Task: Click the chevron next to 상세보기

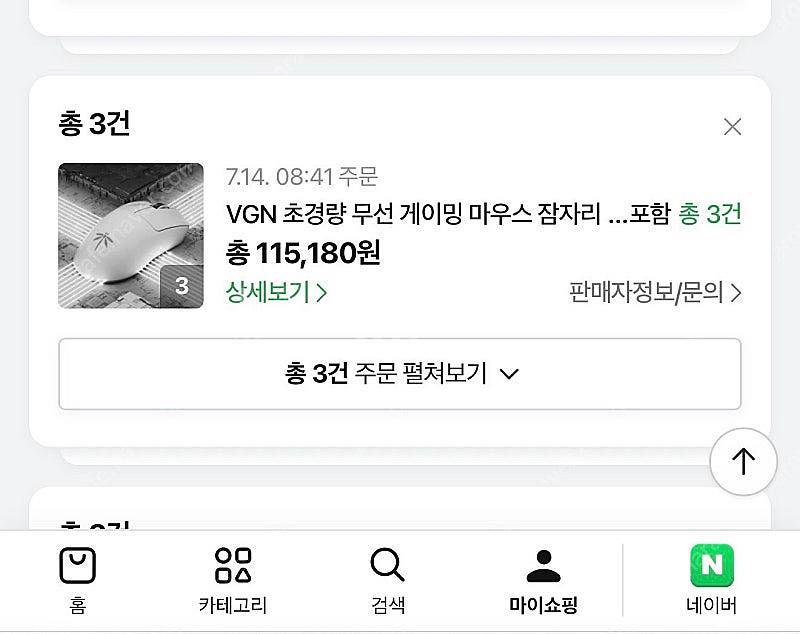Action: coord(321,293)
